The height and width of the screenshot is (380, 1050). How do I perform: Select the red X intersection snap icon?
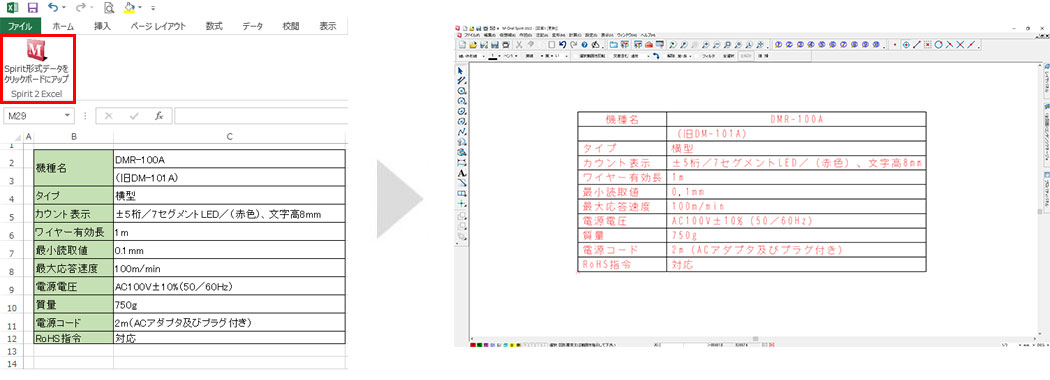(960, 44)
